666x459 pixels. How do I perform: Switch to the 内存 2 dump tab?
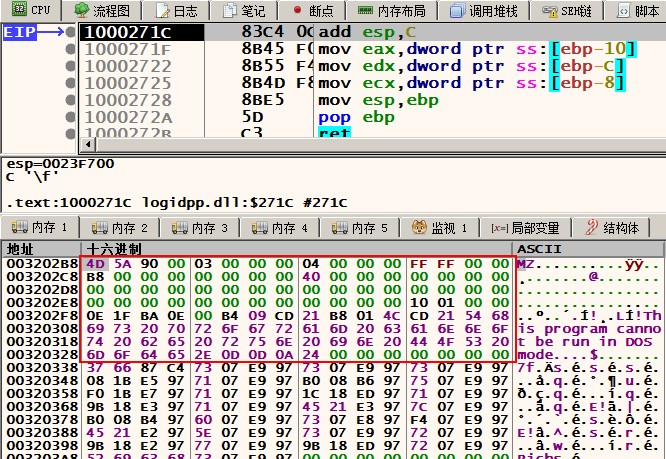[x=120, y=228]
